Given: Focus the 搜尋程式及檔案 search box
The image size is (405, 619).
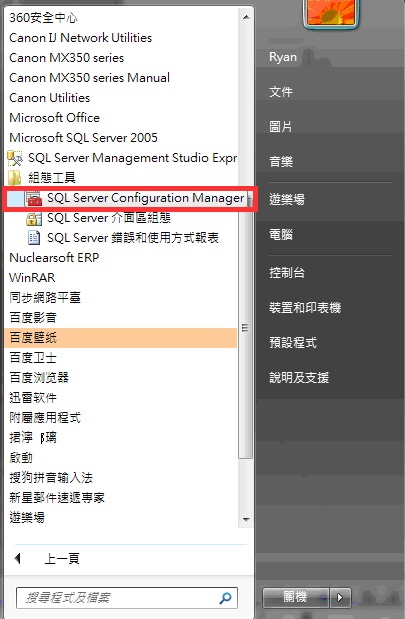Looking at the screenshot, I should [127, 598].
